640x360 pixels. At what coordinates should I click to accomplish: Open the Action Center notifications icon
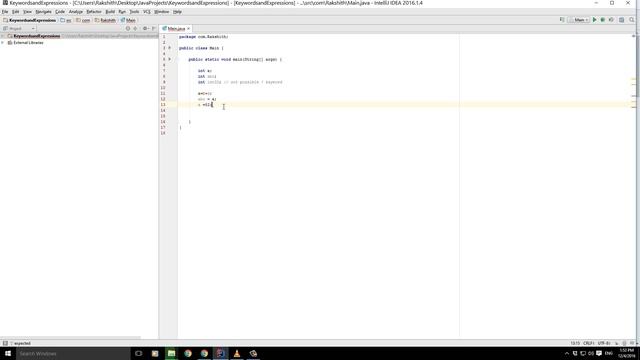pos(599,353)
